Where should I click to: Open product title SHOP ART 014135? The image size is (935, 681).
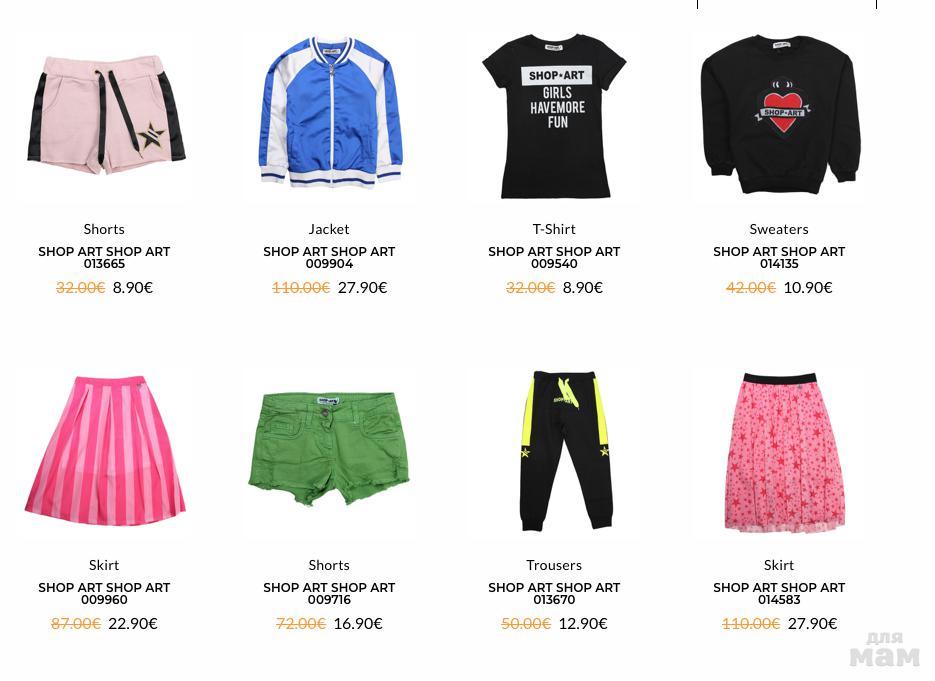point(779,258)
